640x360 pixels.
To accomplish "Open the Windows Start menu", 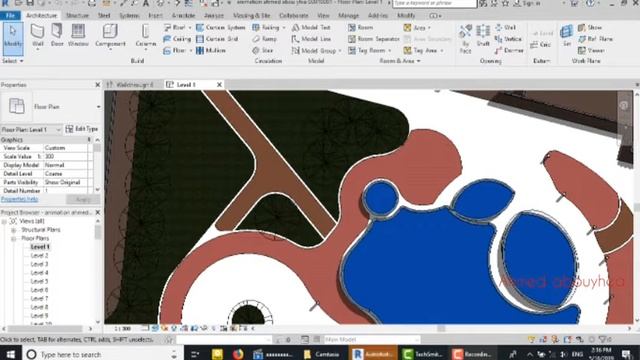I will pyautogui.click(x=10, y=354).
